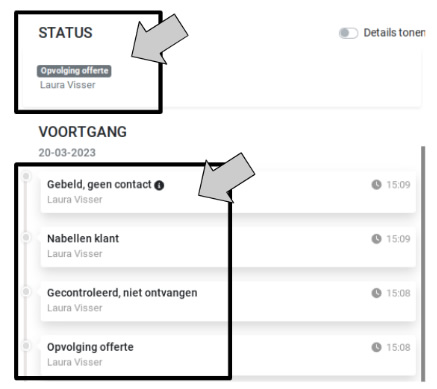
Task: Click Laura Visser under the status badge
Action: [x=68, y=85]
